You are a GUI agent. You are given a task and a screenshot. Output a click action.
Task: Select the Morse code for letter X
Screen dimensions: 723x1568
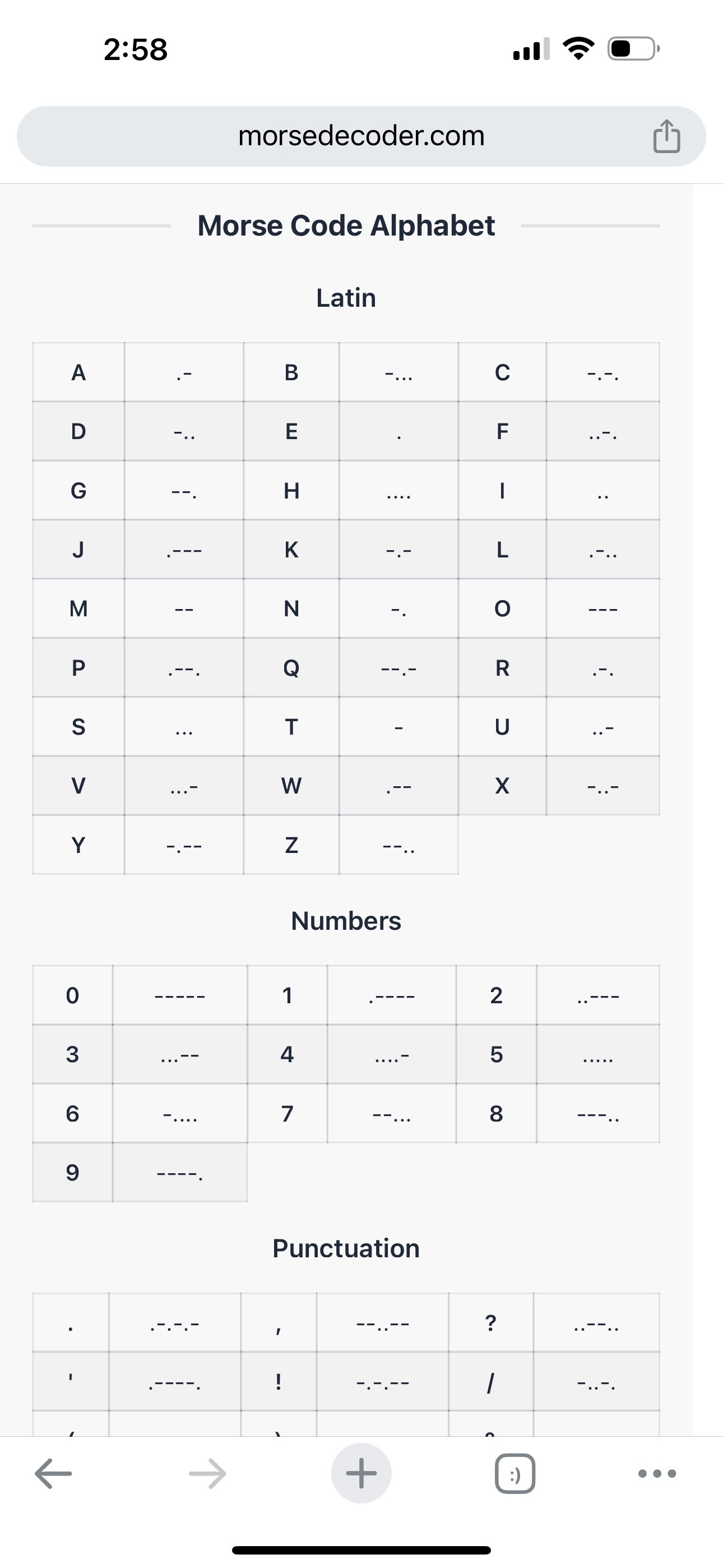[x=602, y=786]
